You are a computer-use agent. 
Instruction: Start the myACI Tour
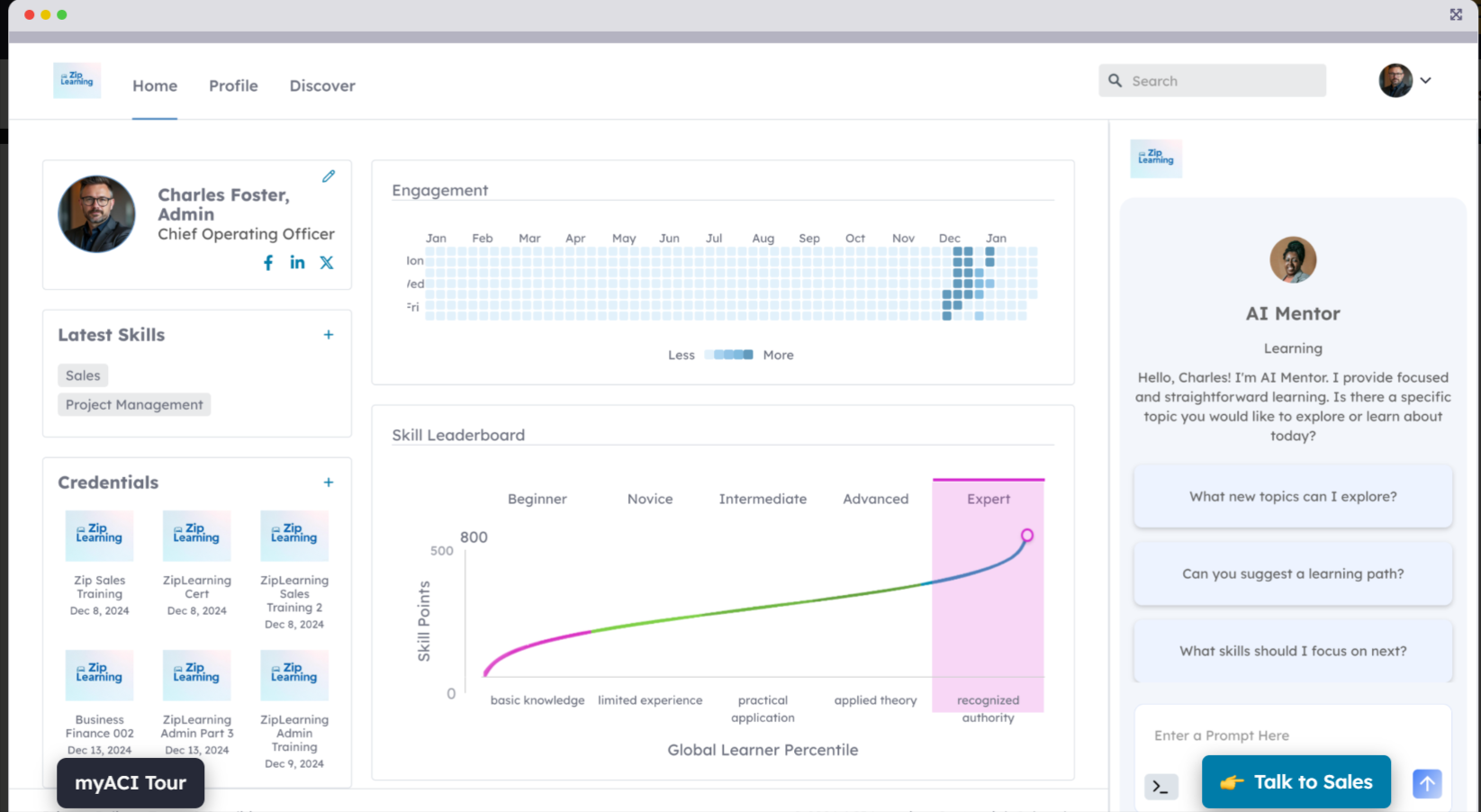[131, 783]
